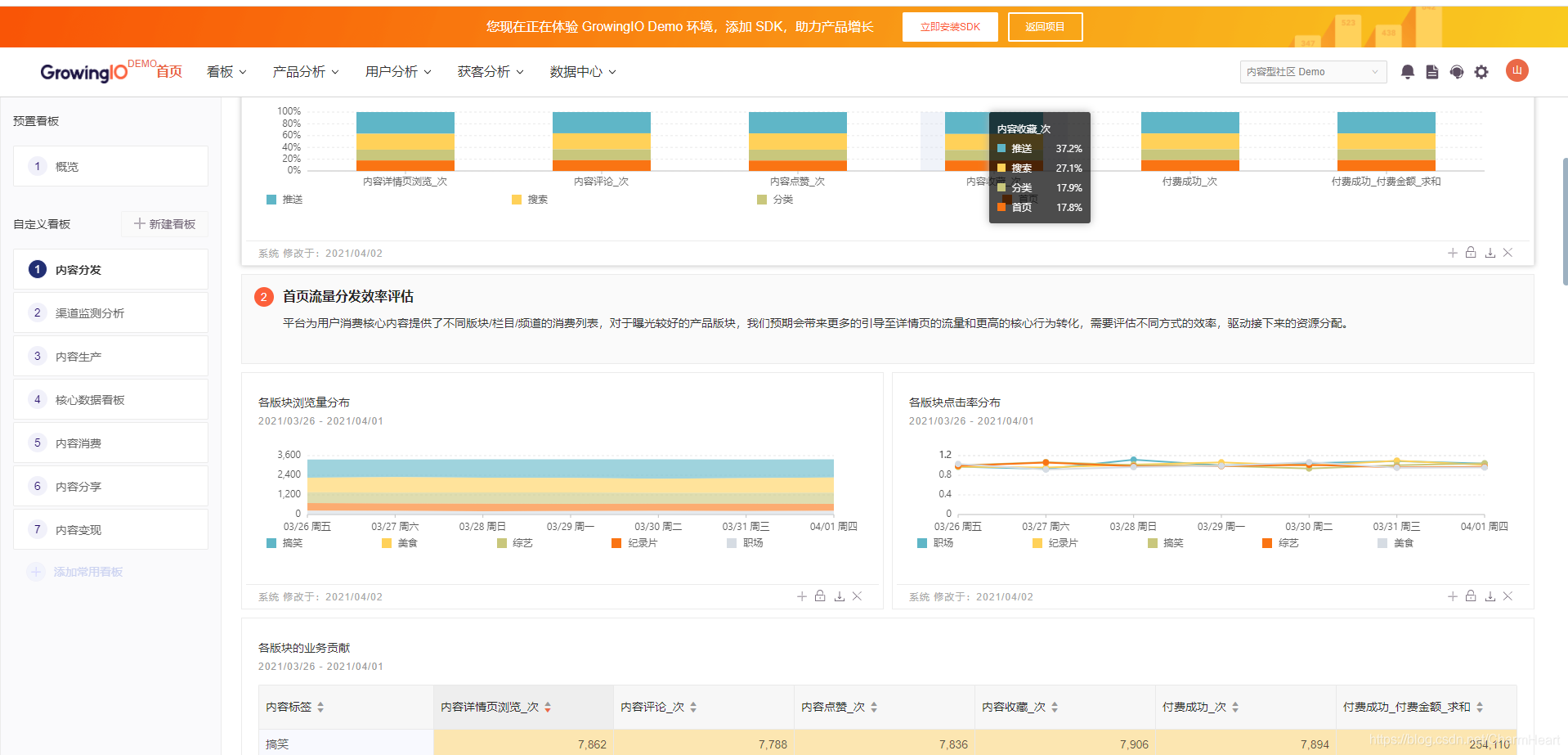Click the 新建看板 button
The image size is (1568, 755).
click(x=164, y=224)
